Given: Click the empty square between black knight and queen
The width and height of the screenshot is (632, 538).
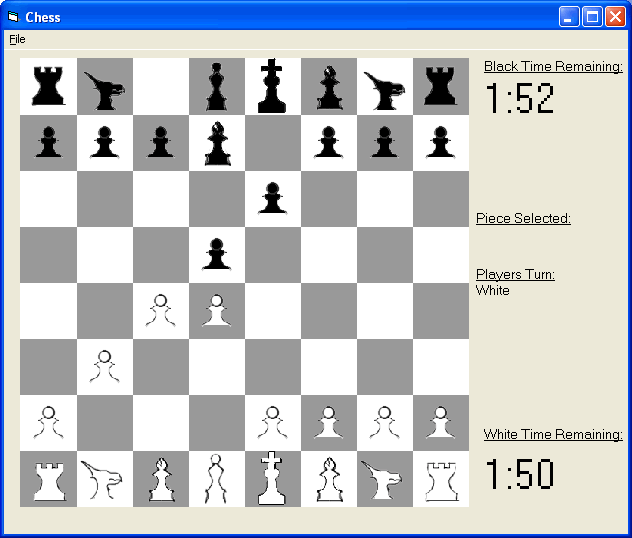Looking at the screenshot, I should click(161, 86).
